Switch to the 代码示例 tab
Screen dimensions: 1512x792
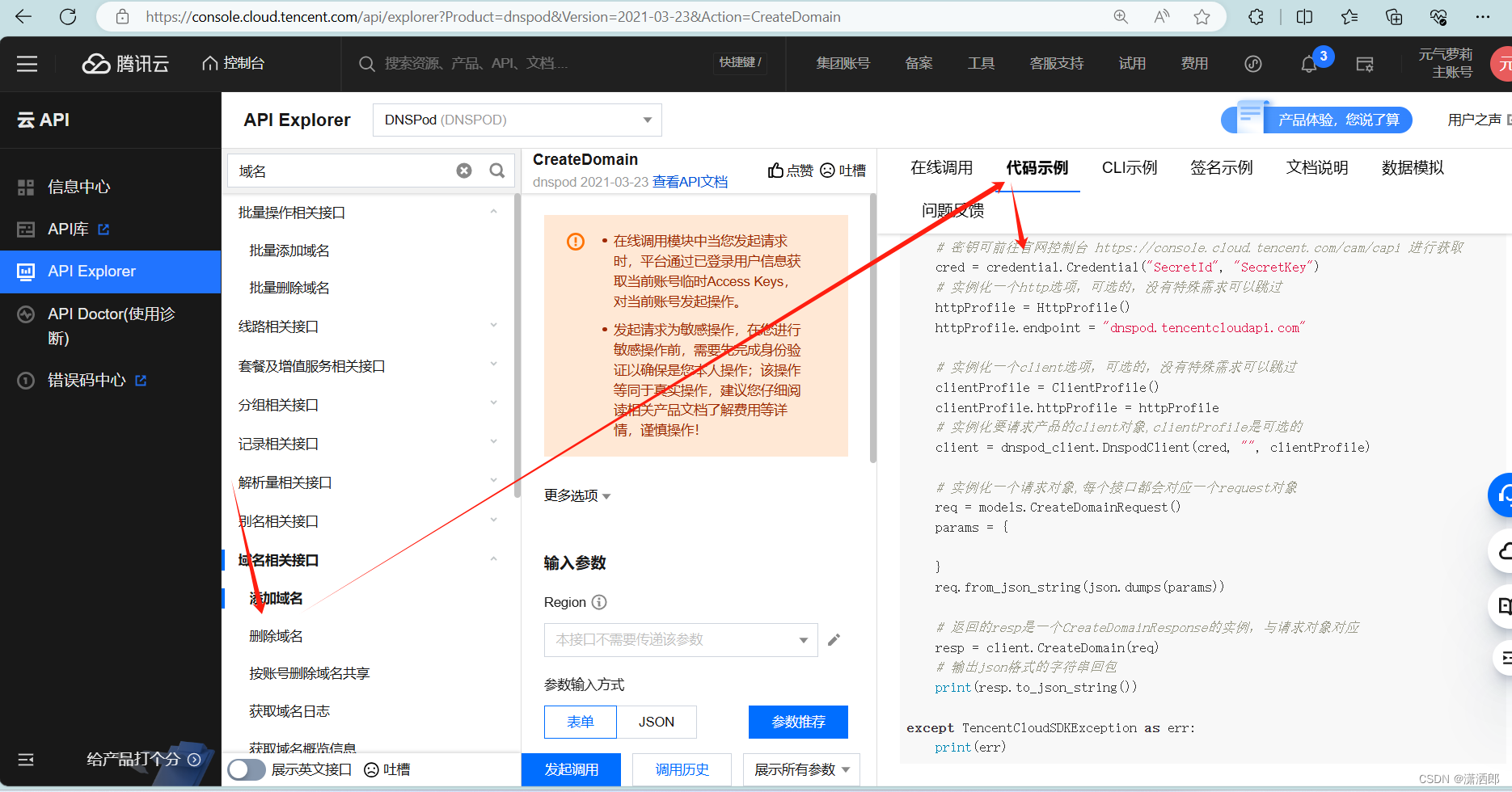point(1037,167)
